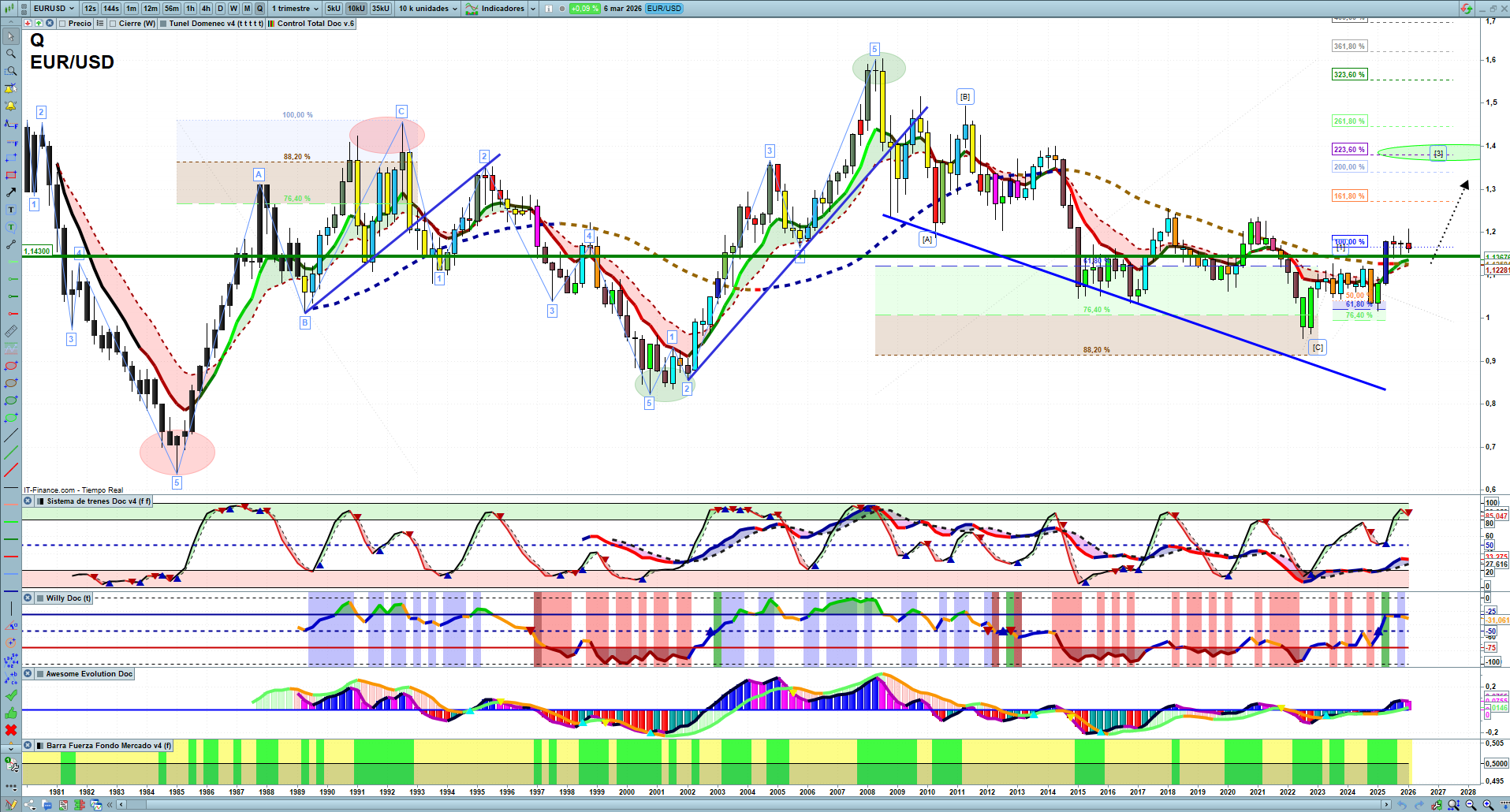Click the green up-arrow icon beside Precio
The width and height of the screenshot is (1510, 812).
tap(39, 24)
